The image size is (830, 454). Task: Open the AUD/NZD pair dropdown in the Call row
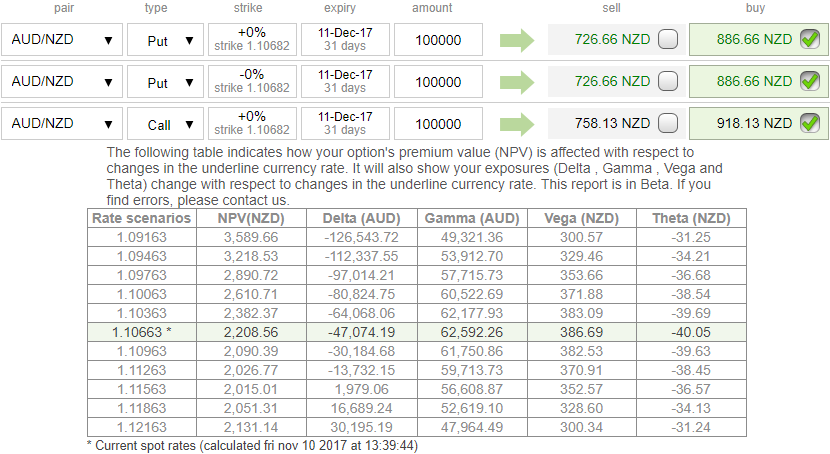pyautogui.click(x=61, y=124)
